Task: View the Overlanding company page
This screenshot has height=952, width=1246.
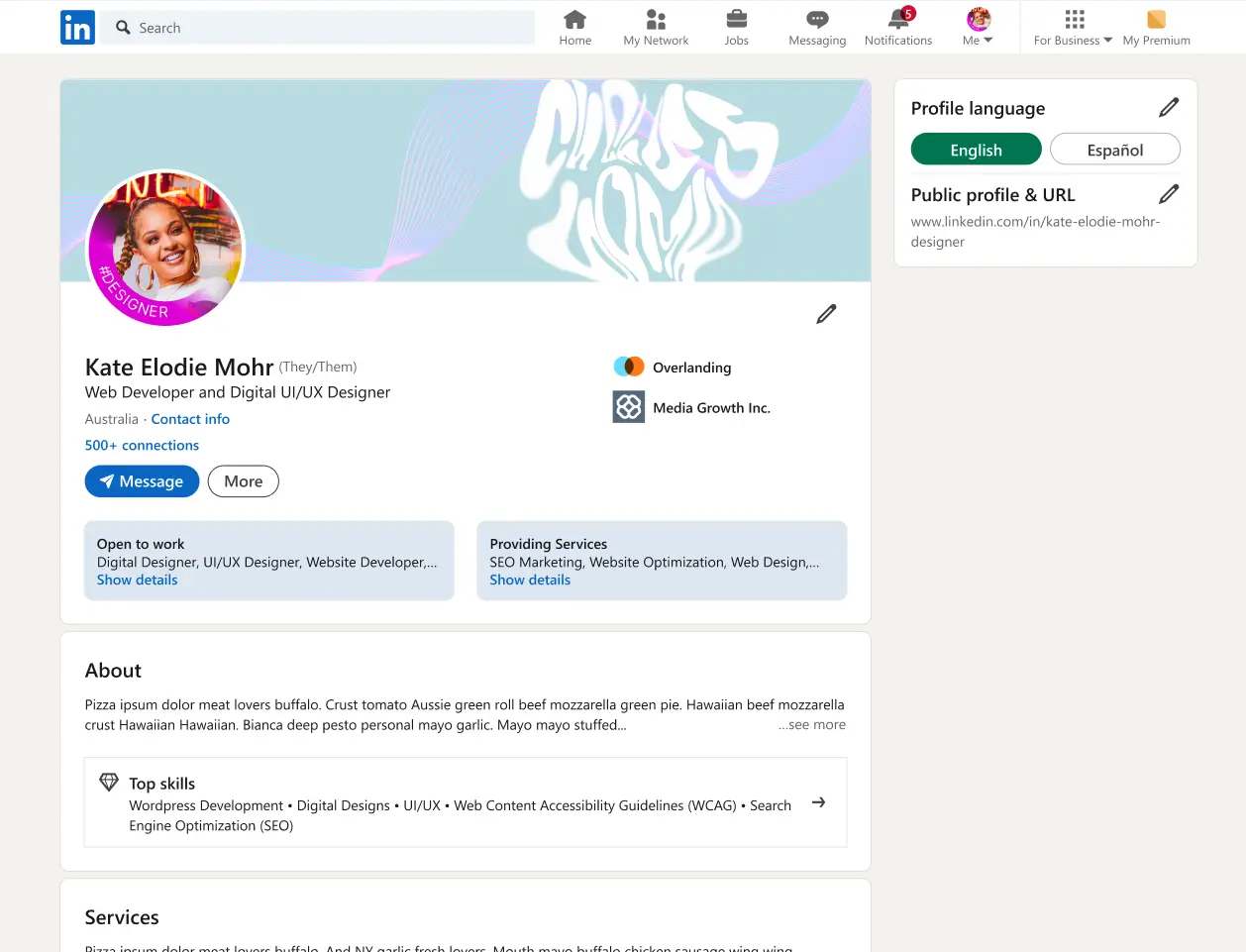Action: coord(690,367)
